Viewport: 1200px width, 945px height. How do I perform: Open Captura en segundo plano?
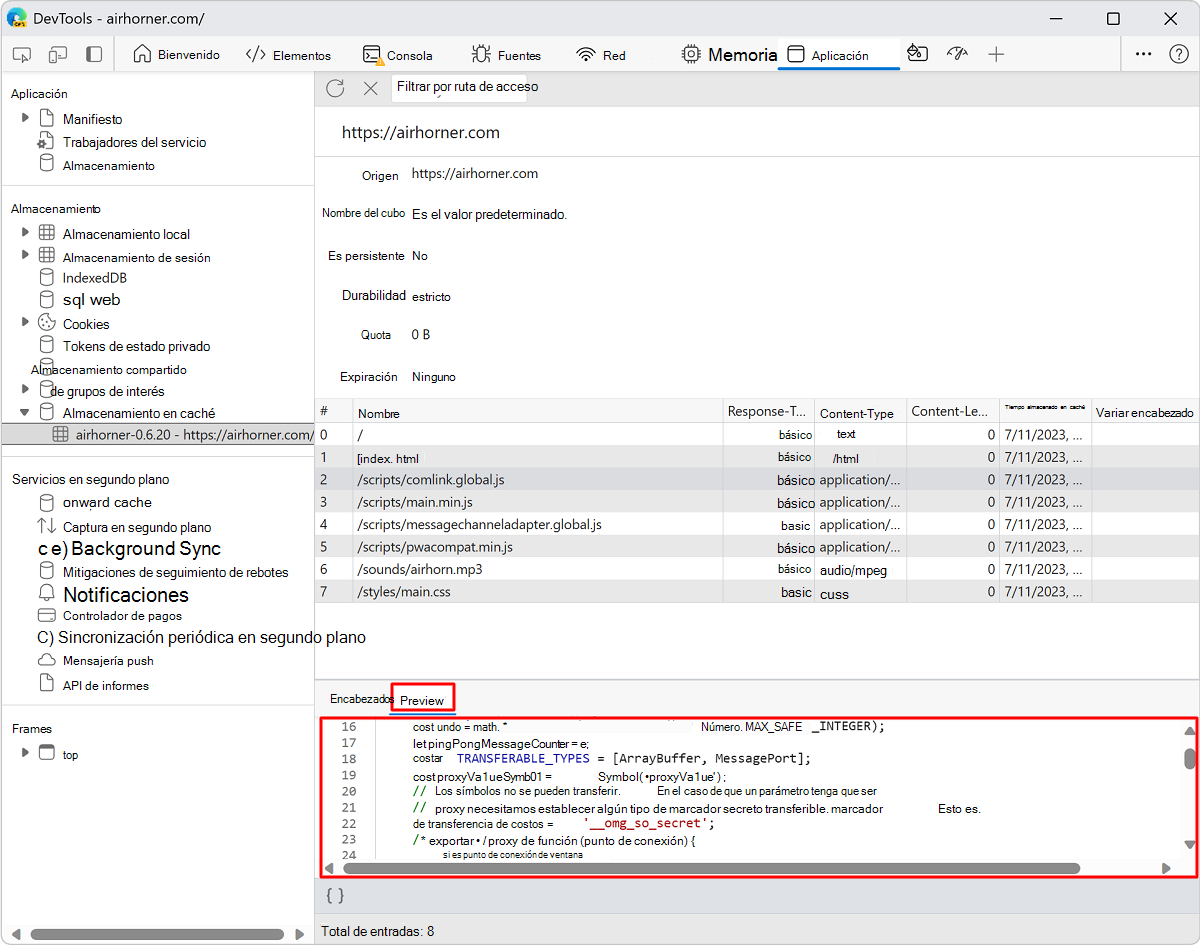[x=137, y=527]
